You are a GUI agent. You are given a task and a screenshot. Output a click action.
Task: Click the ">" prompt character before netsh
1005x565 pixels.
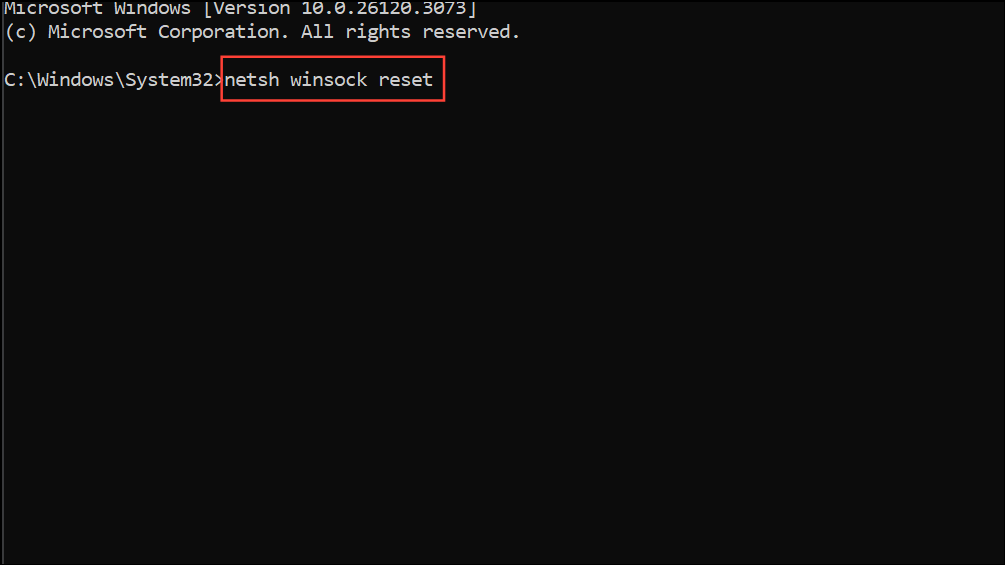(219, 79)
